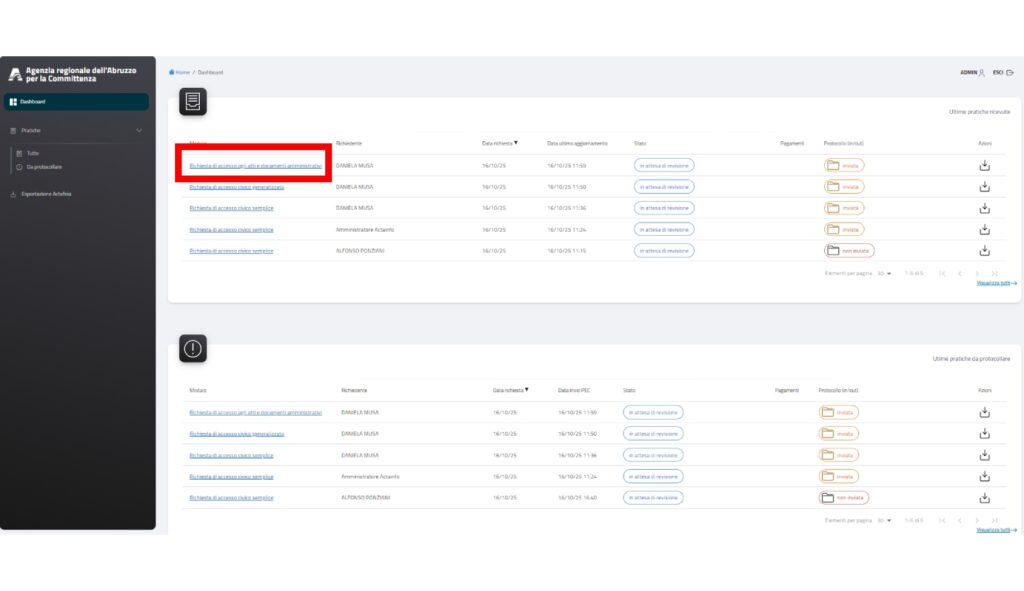Click 'inviata' protocol badge in first bottom row
This screenshot has width=1024, height=591.
click(839, 412)
